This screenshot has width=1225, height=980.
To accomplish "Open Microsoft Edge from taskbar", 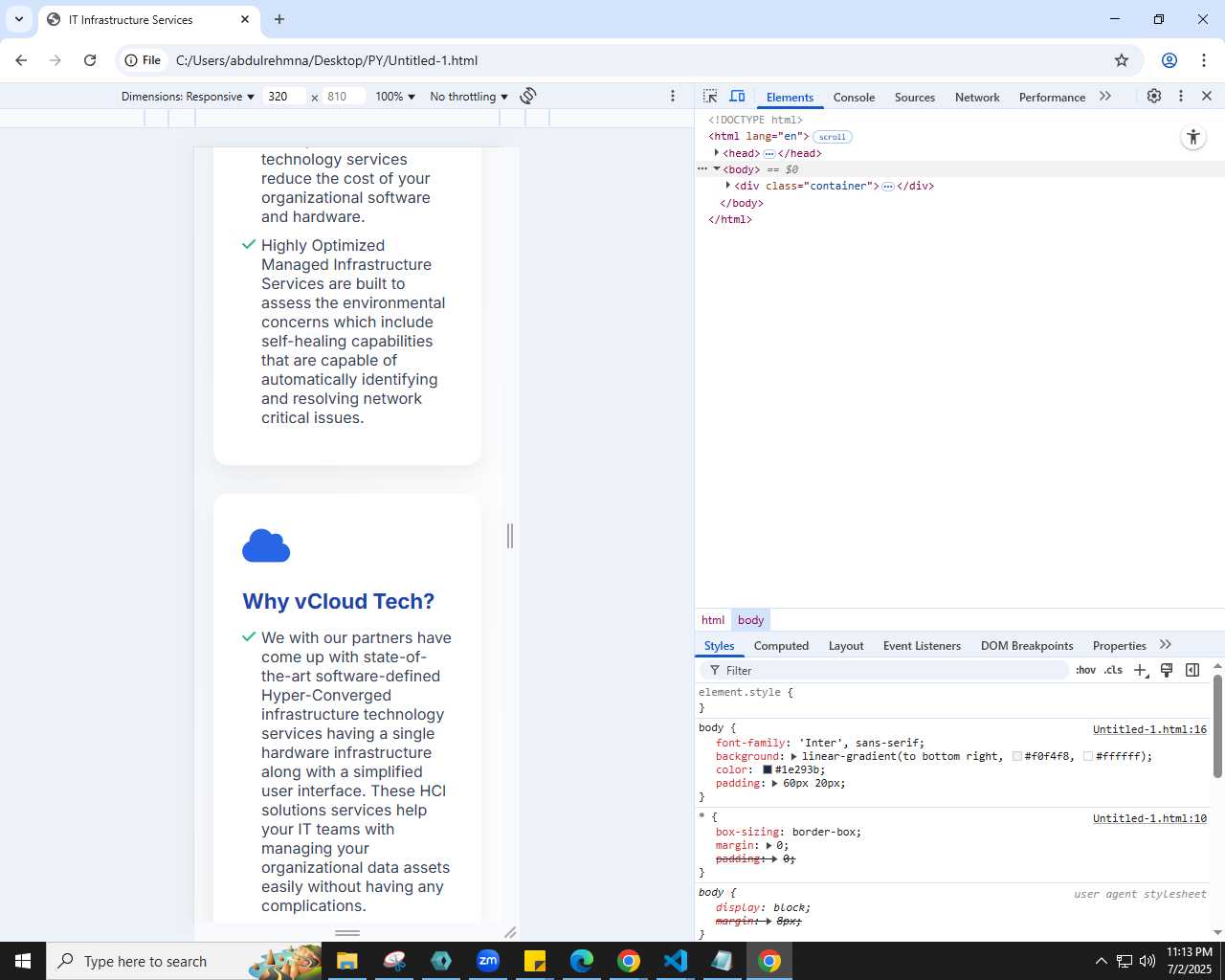I will click(581, 961).
